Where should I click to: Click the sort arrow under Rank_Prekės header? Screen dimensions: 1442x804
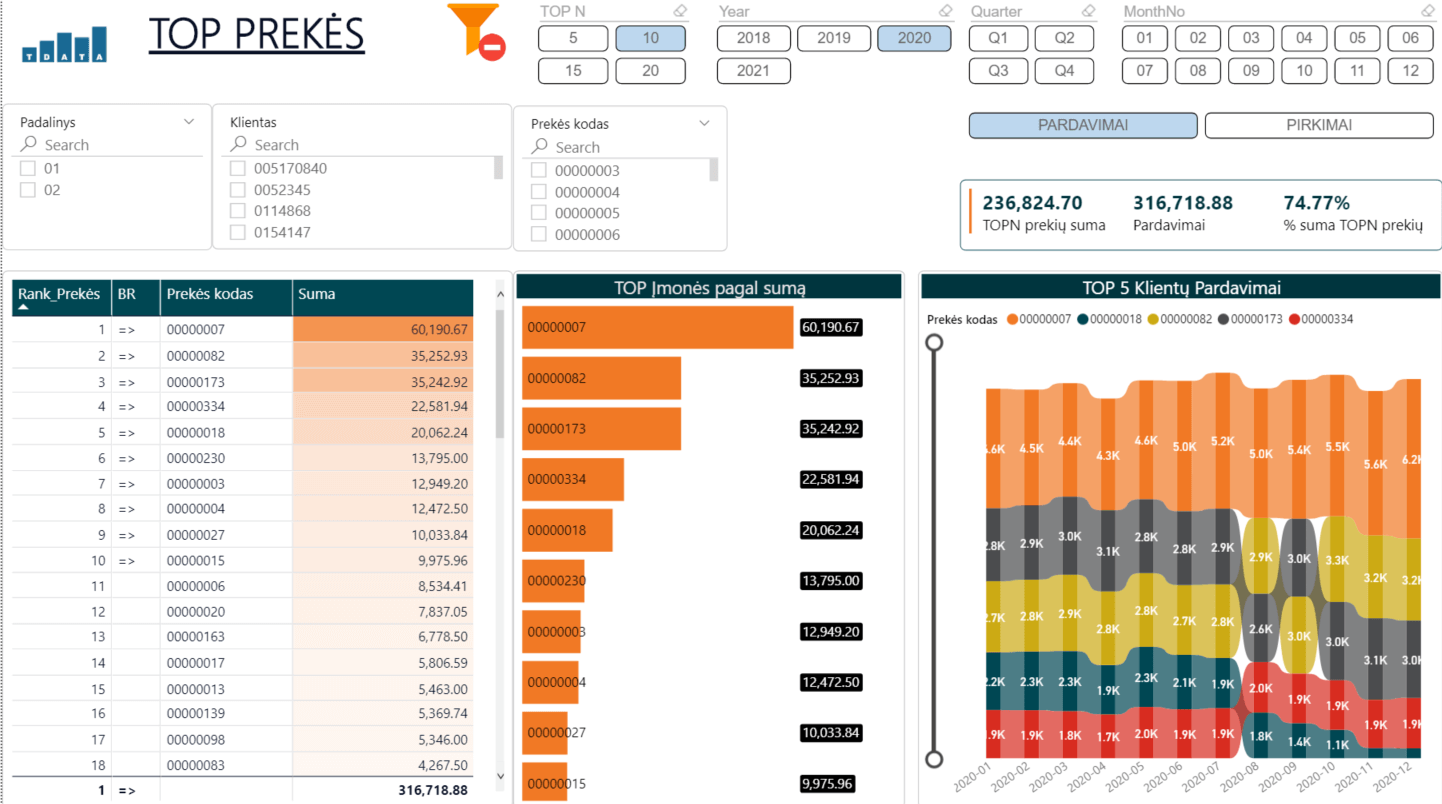[x=23, y=309]
